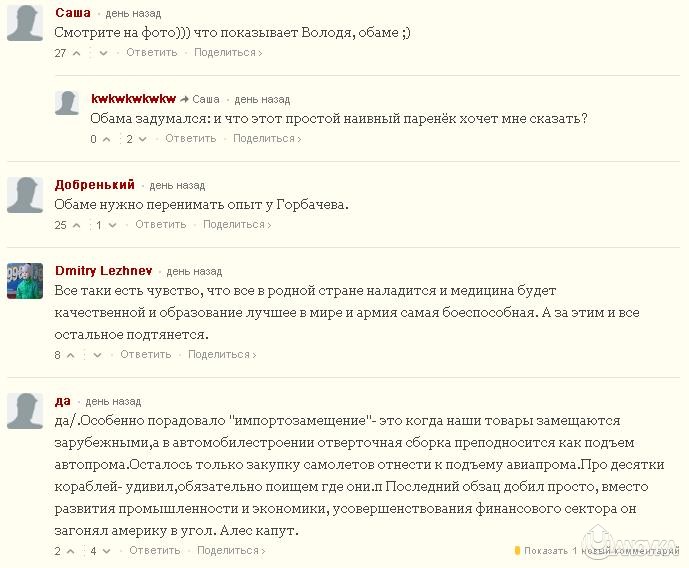This screenshot has width=689, height=568.
Task: Open Dmitry Lezhnev's profile name
Action: 105,270
